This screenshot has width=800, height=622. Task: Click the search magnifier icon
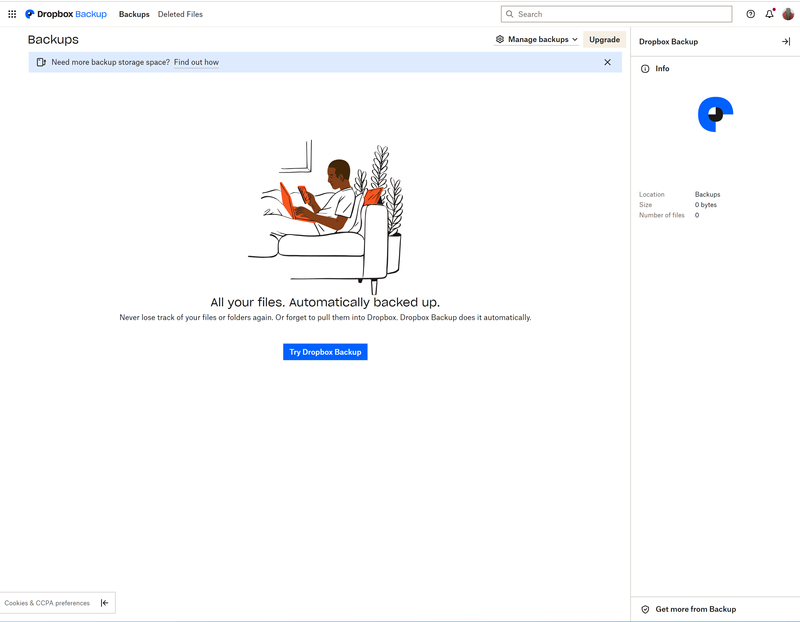tap(510, 13)
